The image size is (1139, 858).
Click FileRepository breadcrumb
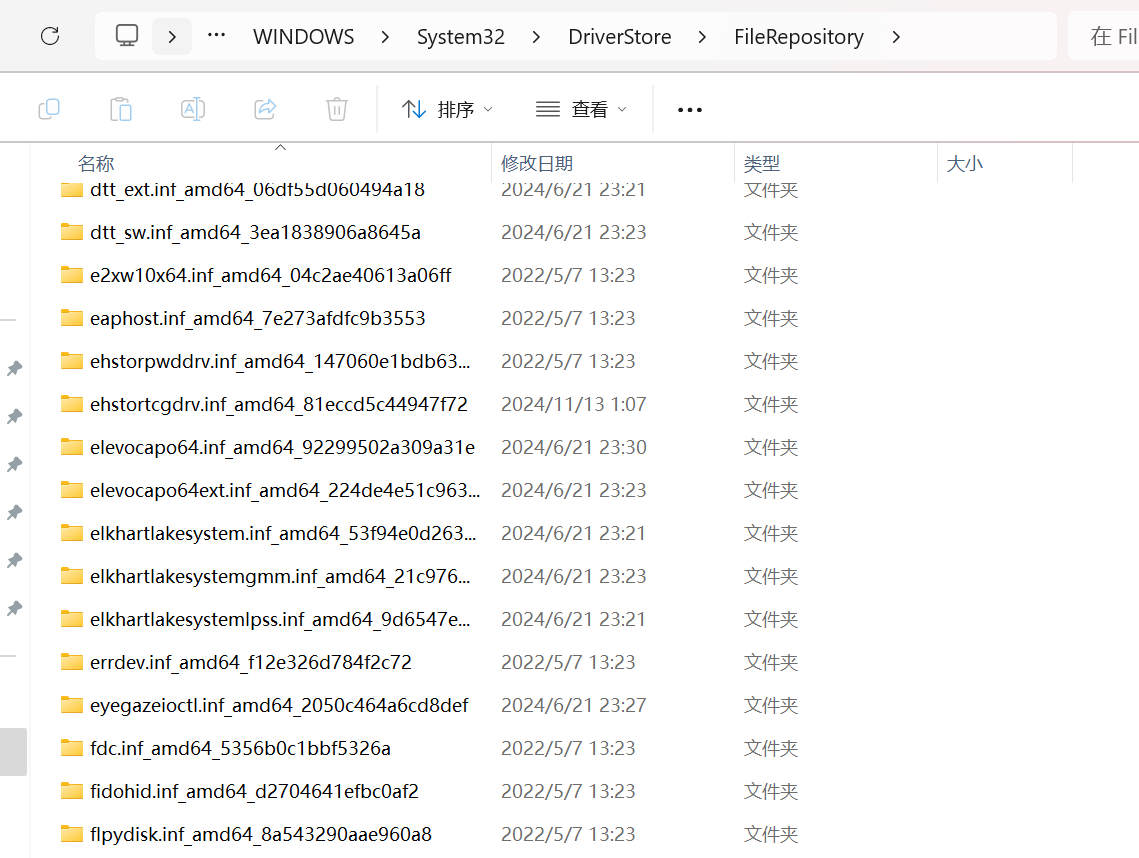[x=798, y=36]
